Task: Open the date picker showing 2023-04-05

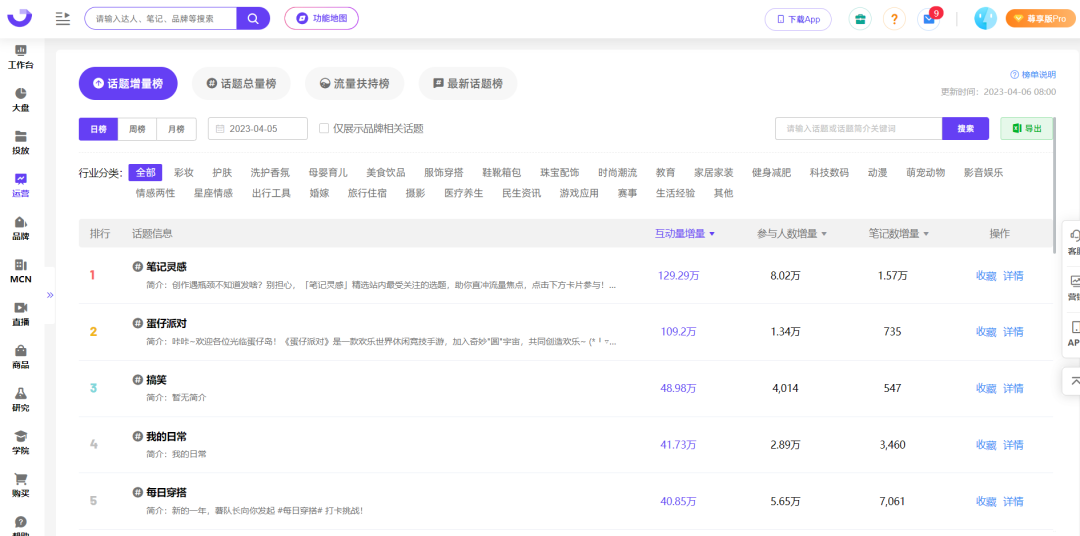Action: (x=258, y=129)
